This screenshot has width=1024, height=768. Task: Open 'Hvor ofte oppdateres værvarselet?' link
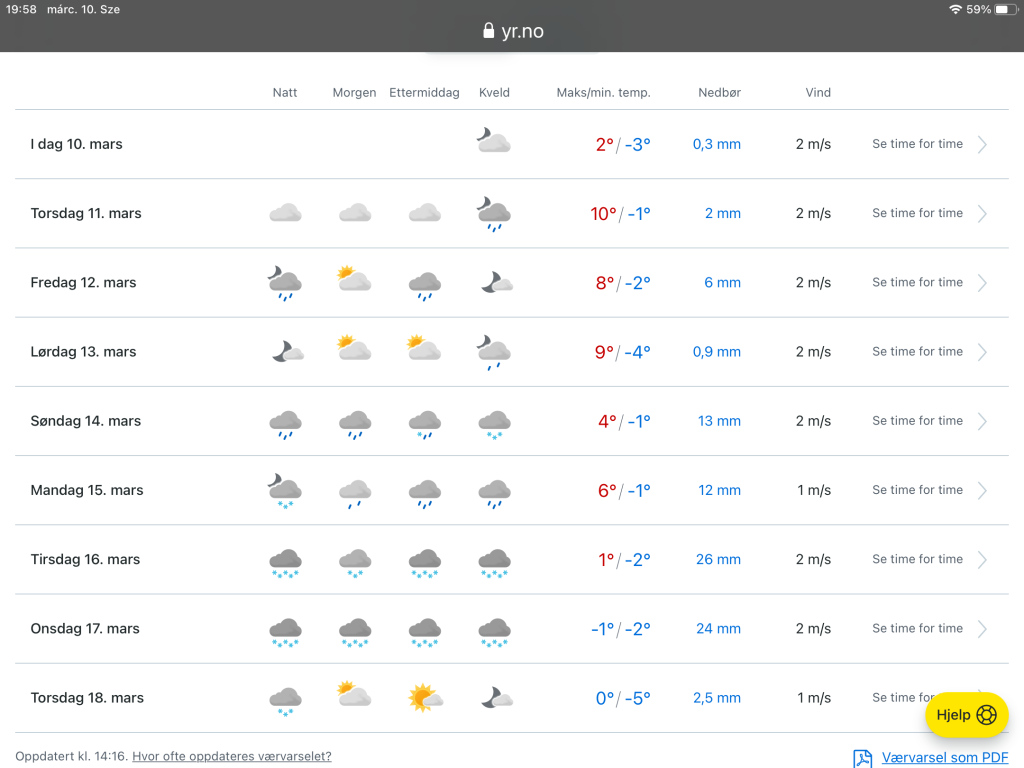232,756
